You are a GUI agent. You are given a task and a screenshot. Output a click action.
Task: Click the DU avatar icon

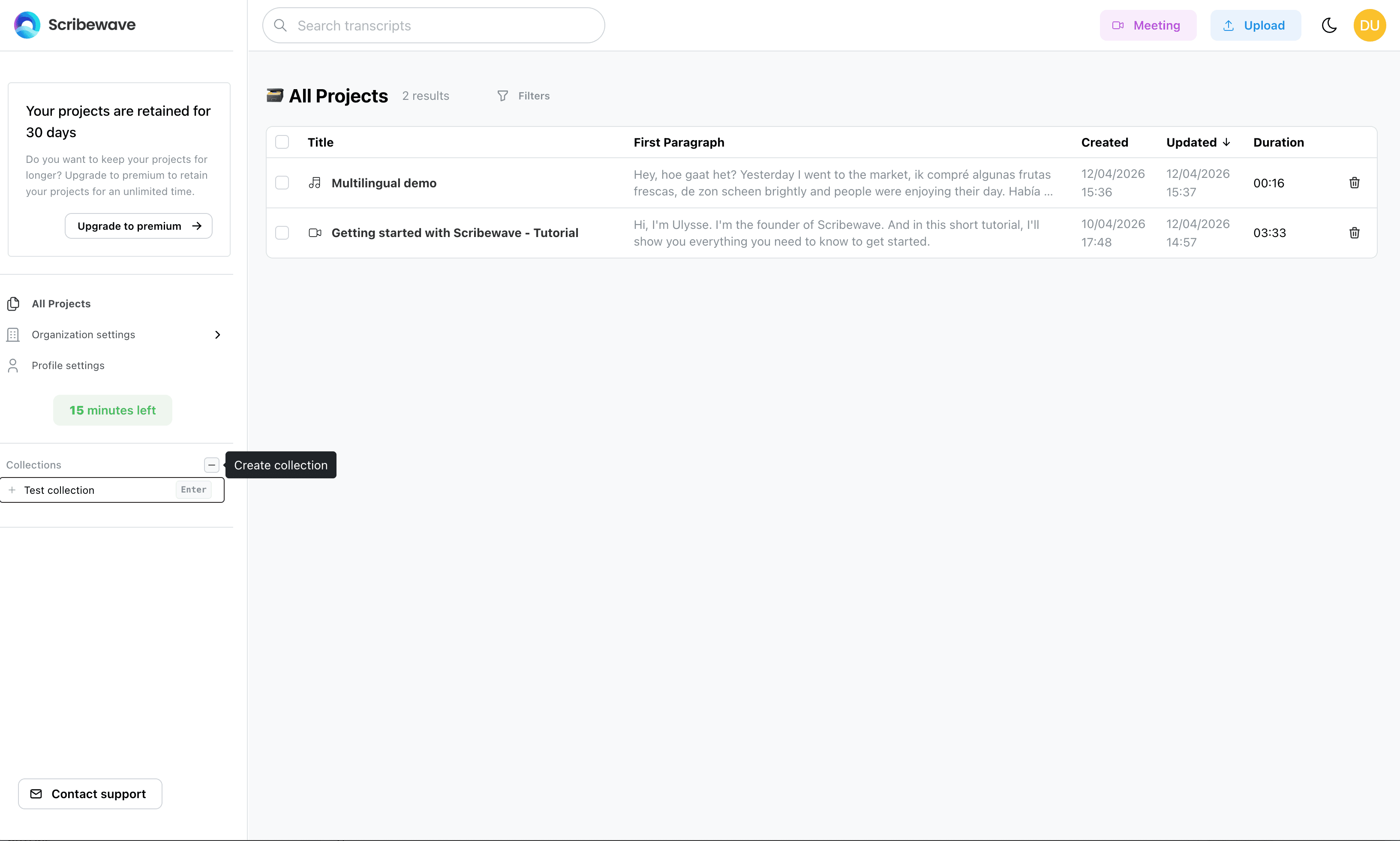tap(1370, 25)
